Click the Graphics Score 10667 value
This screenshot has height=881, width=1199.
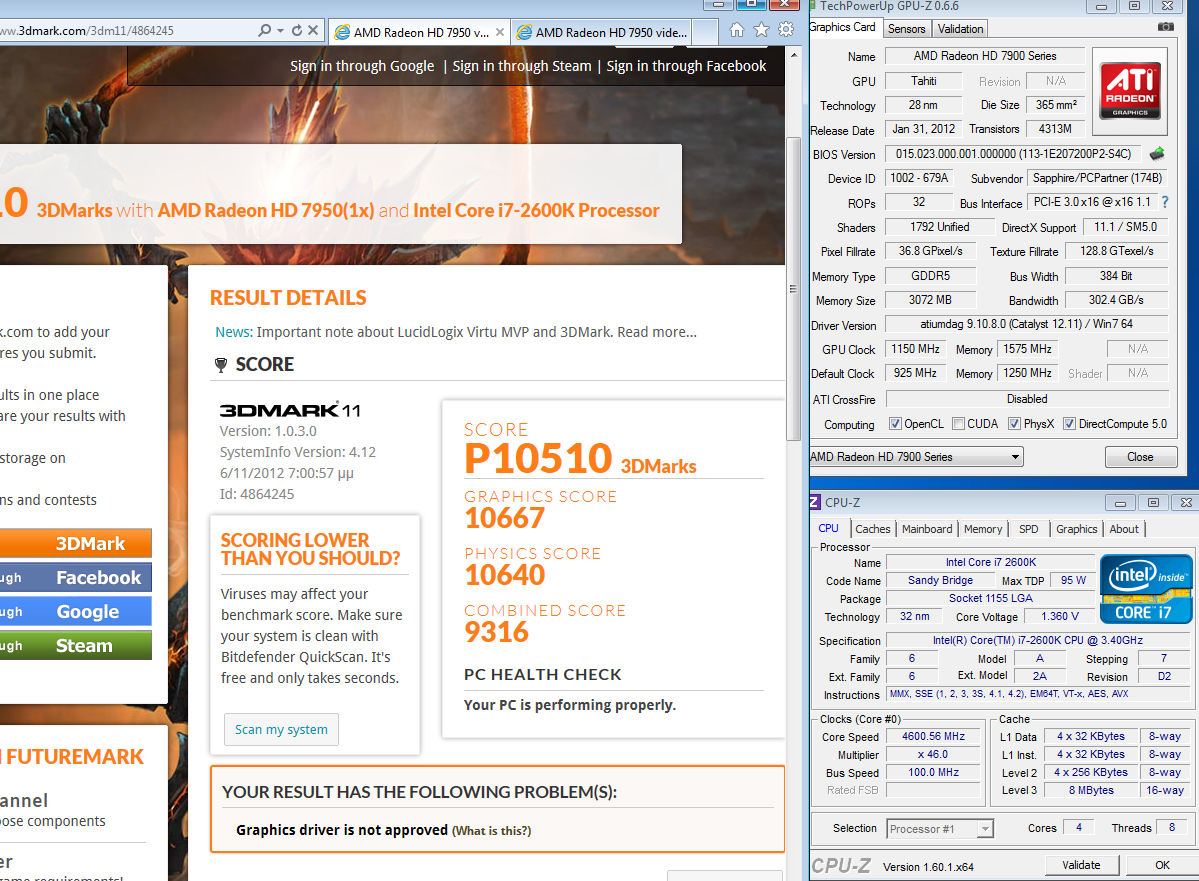[x=505, y=519]
